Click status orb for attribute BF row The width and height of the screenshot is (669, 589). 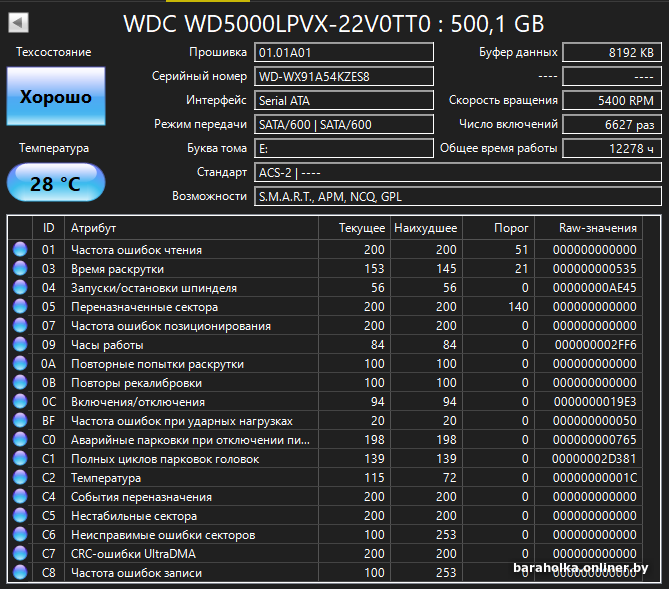[x=20, y=420]
